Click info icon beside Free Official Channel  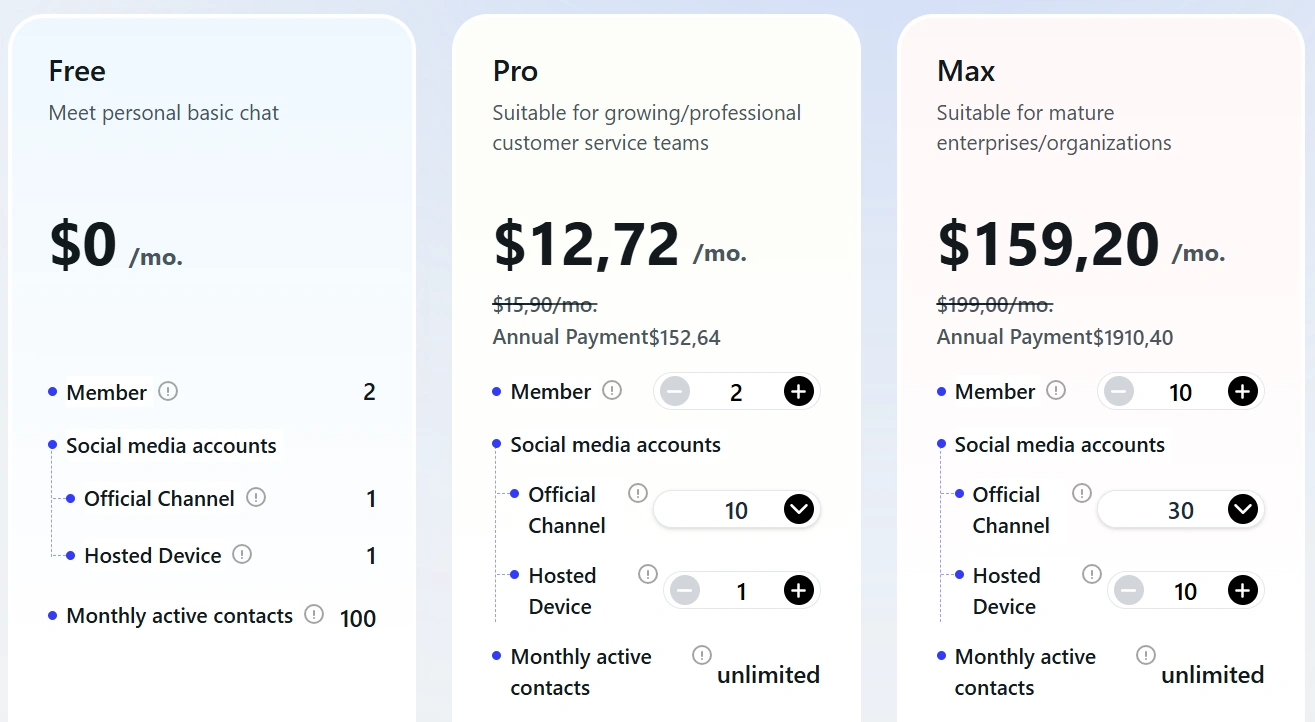pyautogui.click(x=256, y=497)
